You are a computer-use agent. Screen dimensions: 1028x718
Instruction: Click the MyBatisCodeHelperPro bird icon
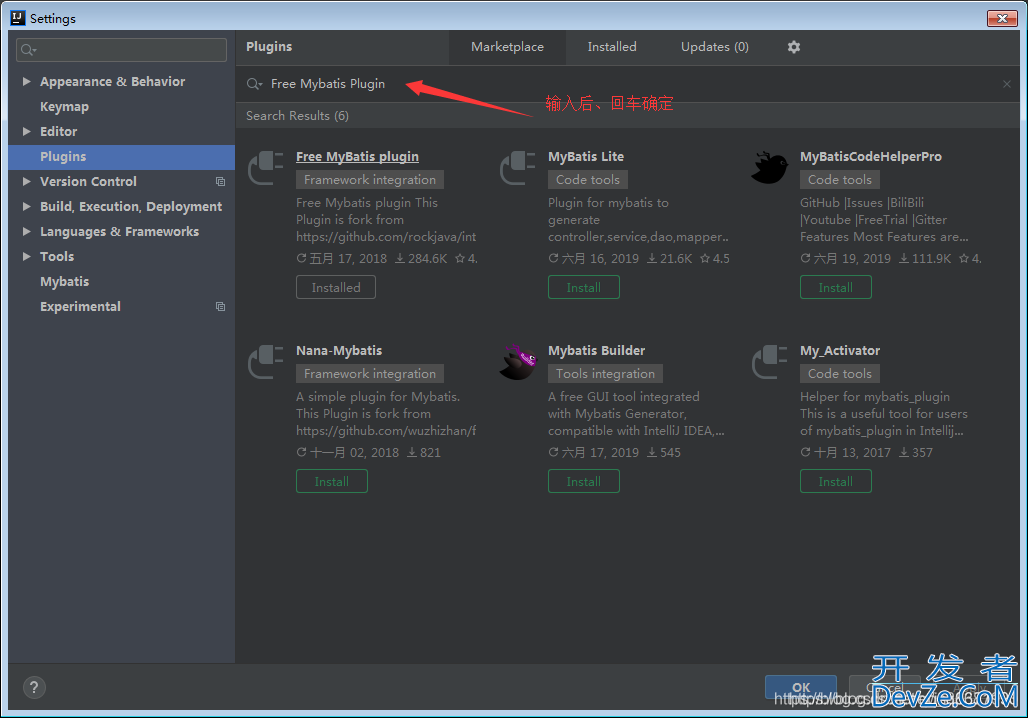770,168
